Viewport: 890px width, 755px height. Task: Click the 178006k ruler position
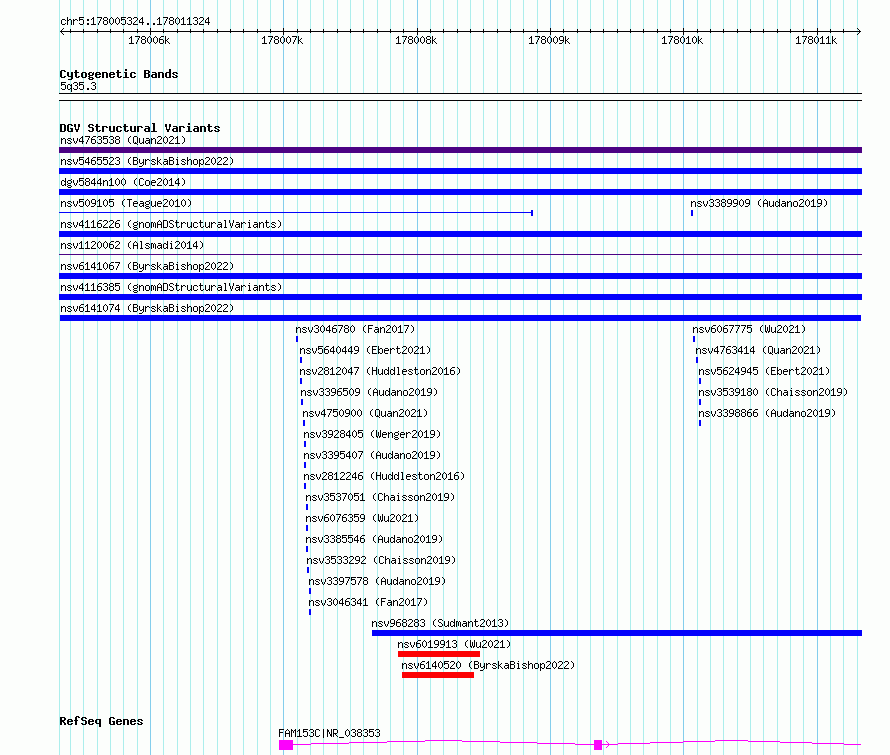click(149, 40)
